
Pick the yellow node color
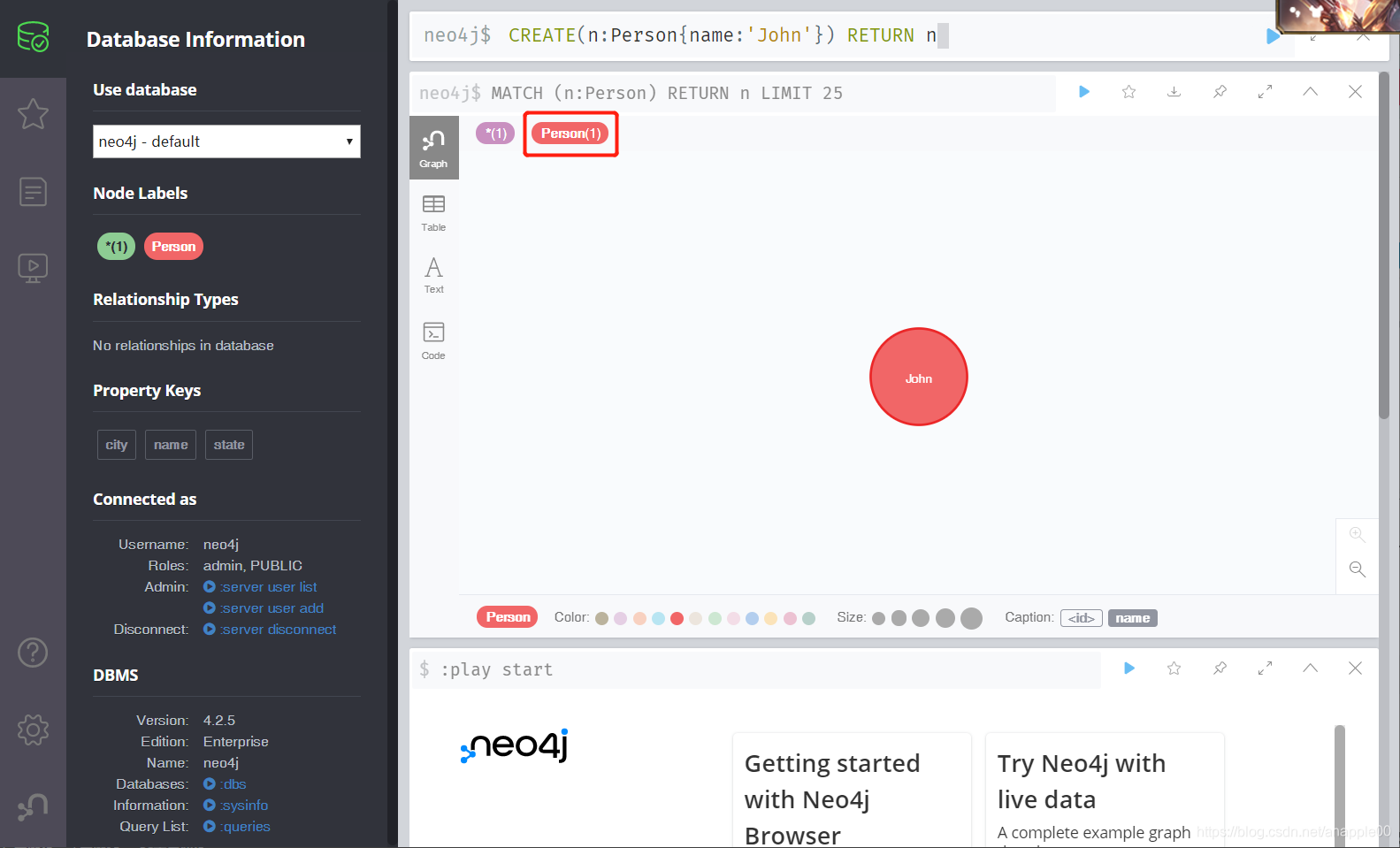coord(771,618)
